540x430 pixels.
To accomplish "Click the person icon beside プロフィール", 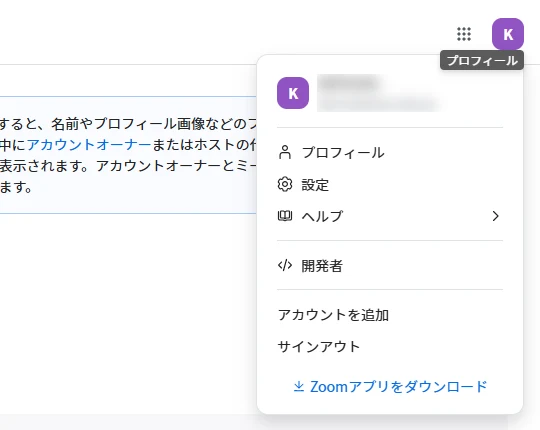I will point(285,152).
